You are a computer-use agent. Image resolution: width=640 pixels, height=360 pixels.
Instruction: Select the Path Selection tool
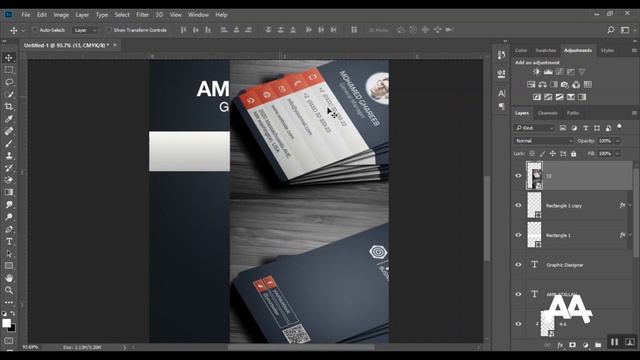click(9, 253)
